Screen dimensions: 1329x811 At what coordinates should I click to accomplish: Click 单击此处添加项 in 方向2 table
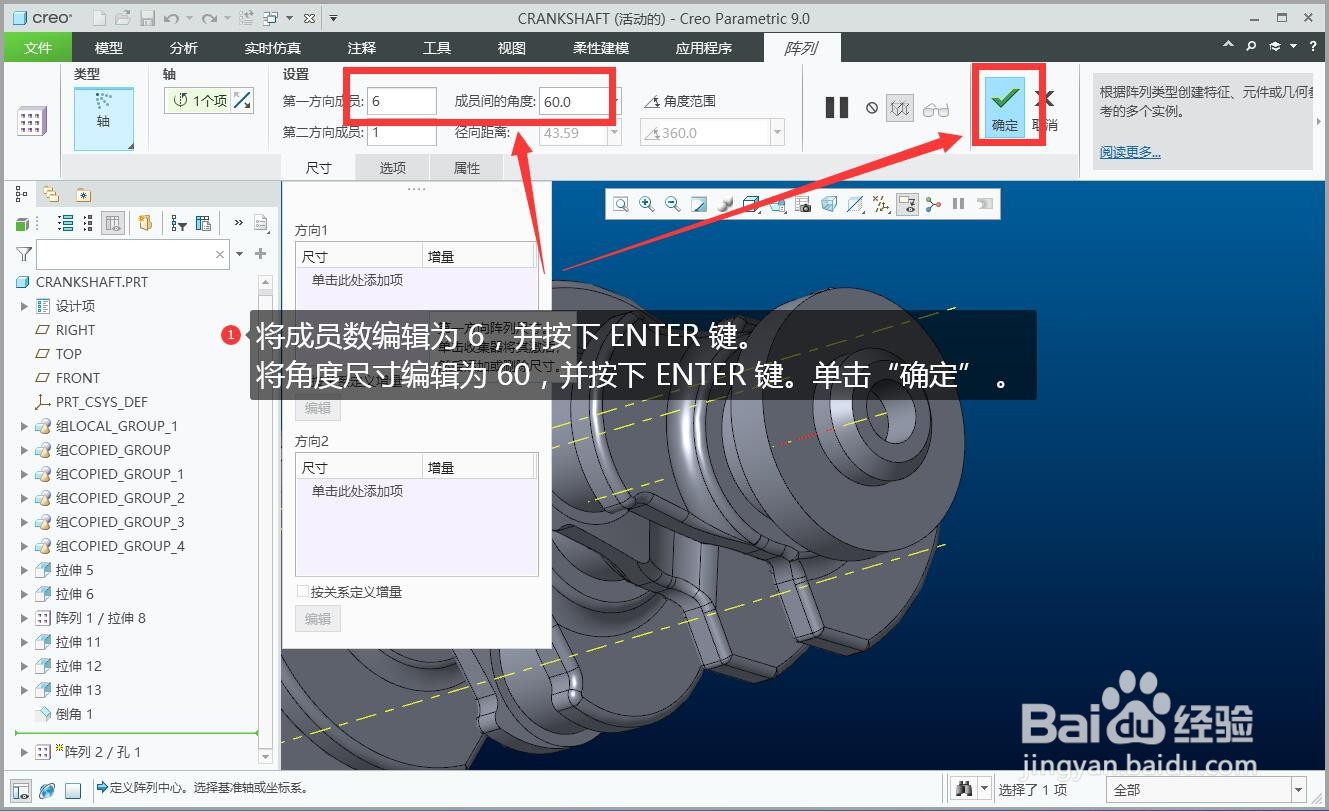pyautogui.click(x=357, y=491)
